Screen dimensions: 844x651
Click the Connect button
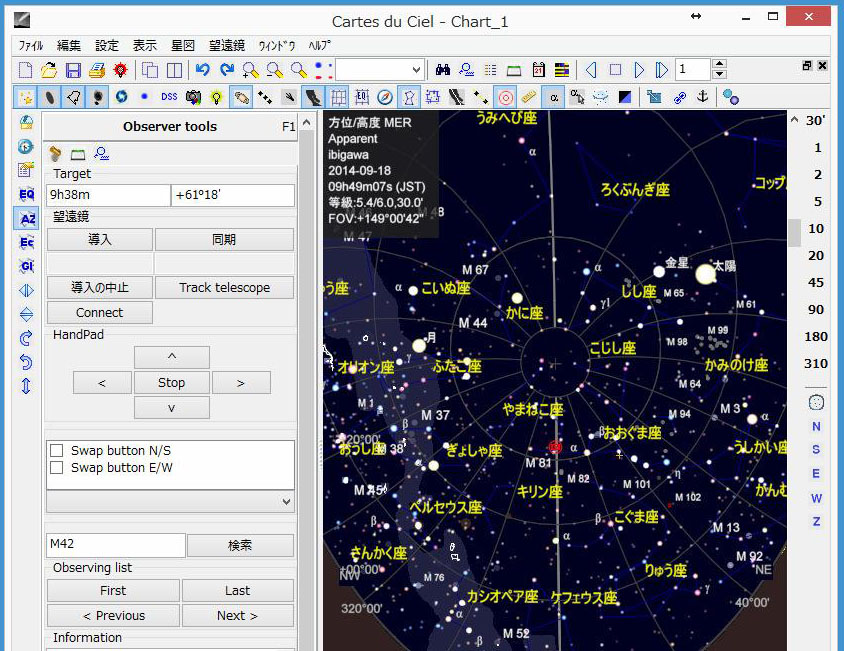tap(100, 312)
